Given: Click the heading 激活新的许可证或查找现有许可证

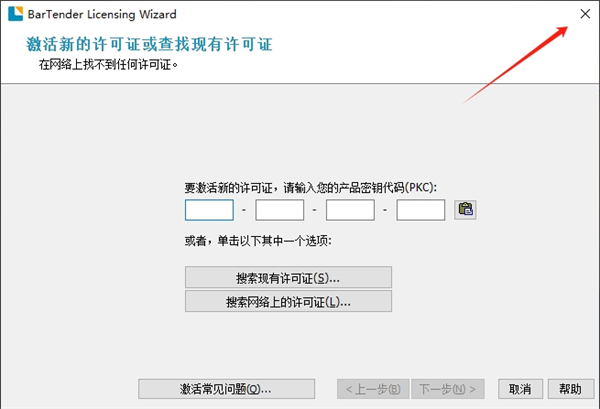Looking at the screenshot, I should point(149,44).
